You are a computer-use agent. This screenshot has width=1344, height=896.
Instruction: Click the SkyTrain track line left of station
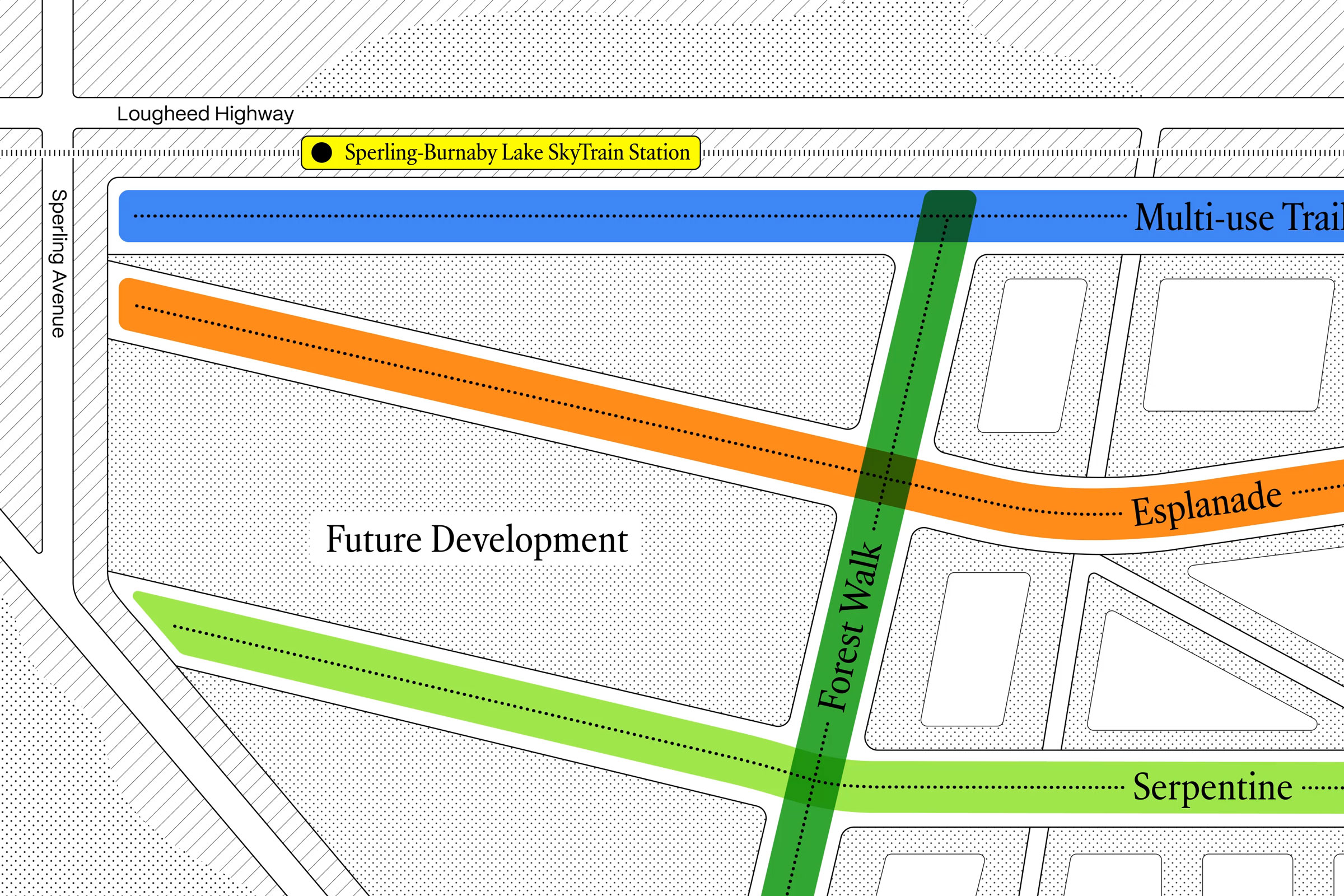(171, 153)
